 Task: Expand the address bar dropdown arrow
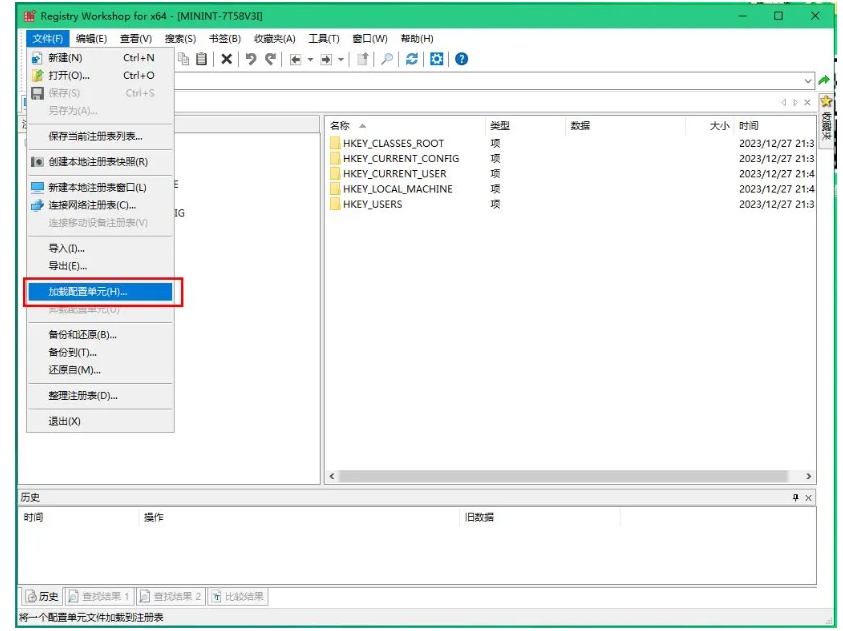[808, 81]
